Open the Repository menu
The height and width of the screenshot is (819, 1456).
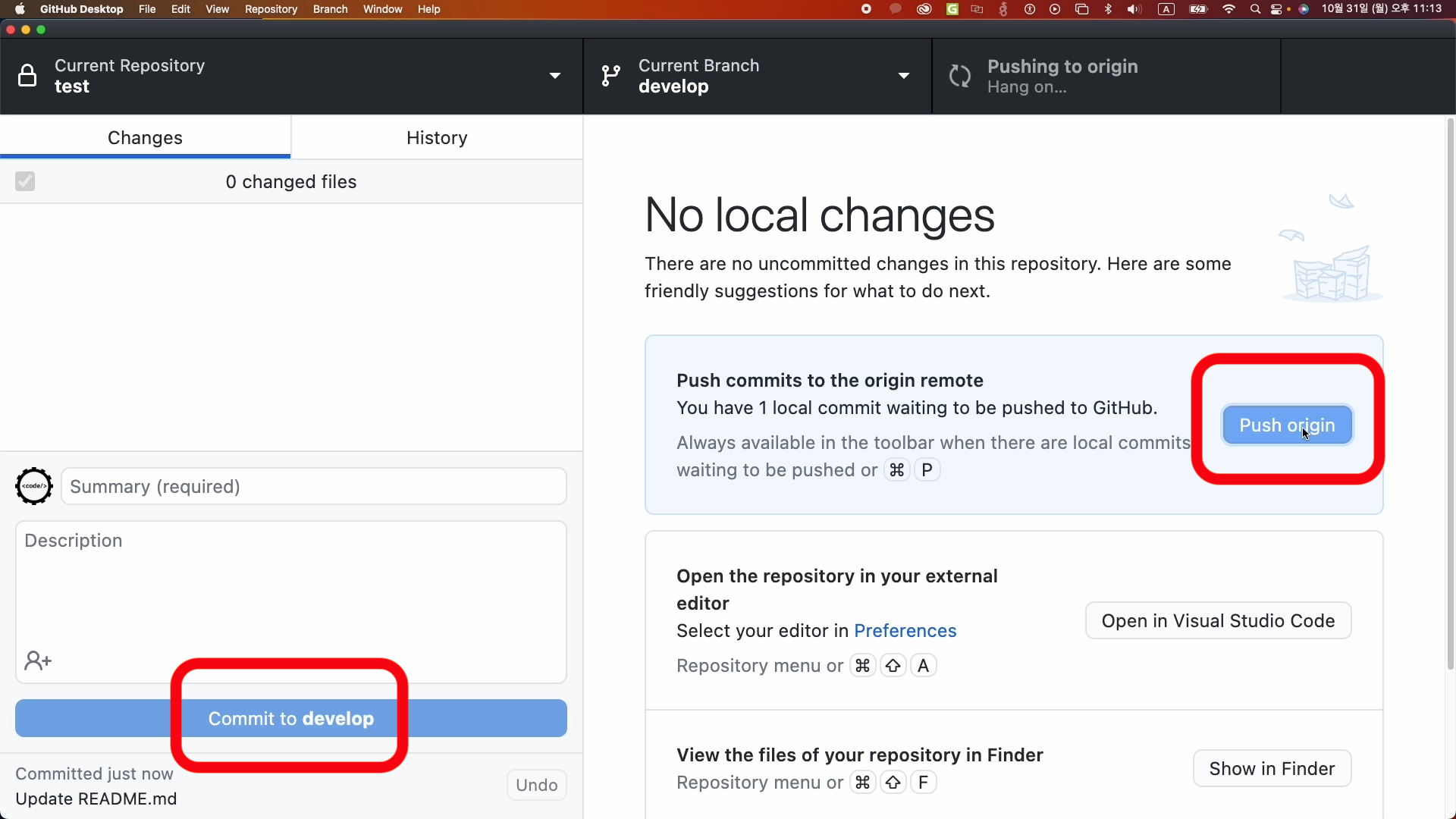point(271,9)
